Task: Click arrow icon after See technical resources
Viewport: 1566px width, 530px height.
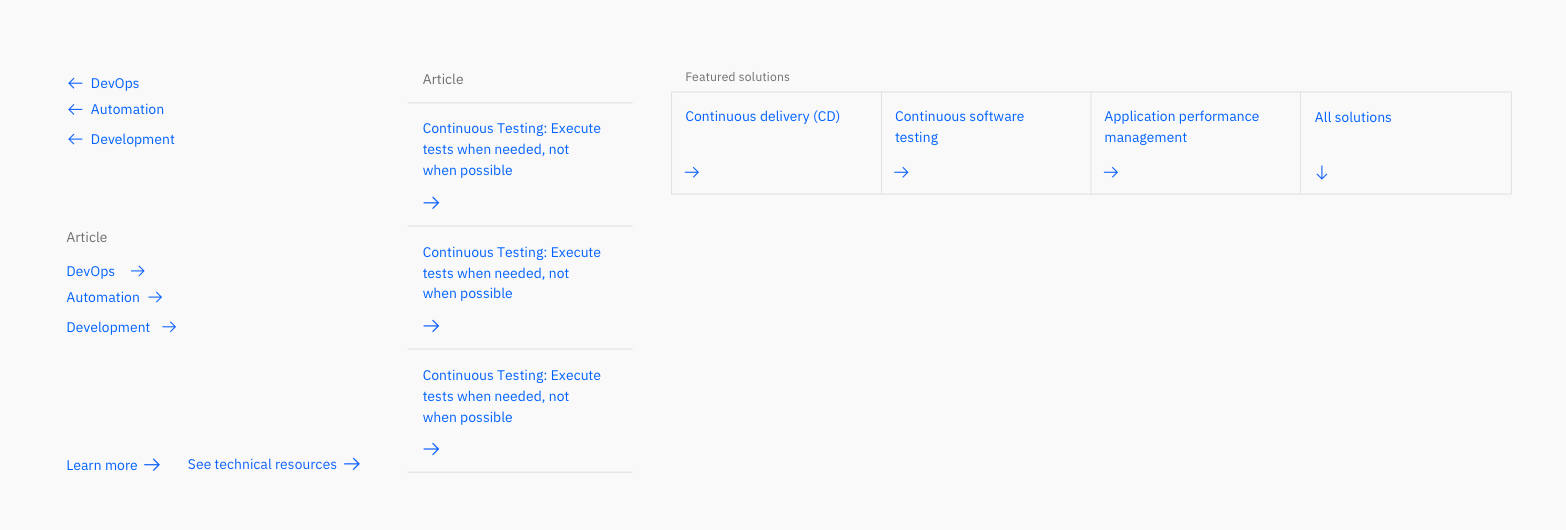Action: (352, 464)
